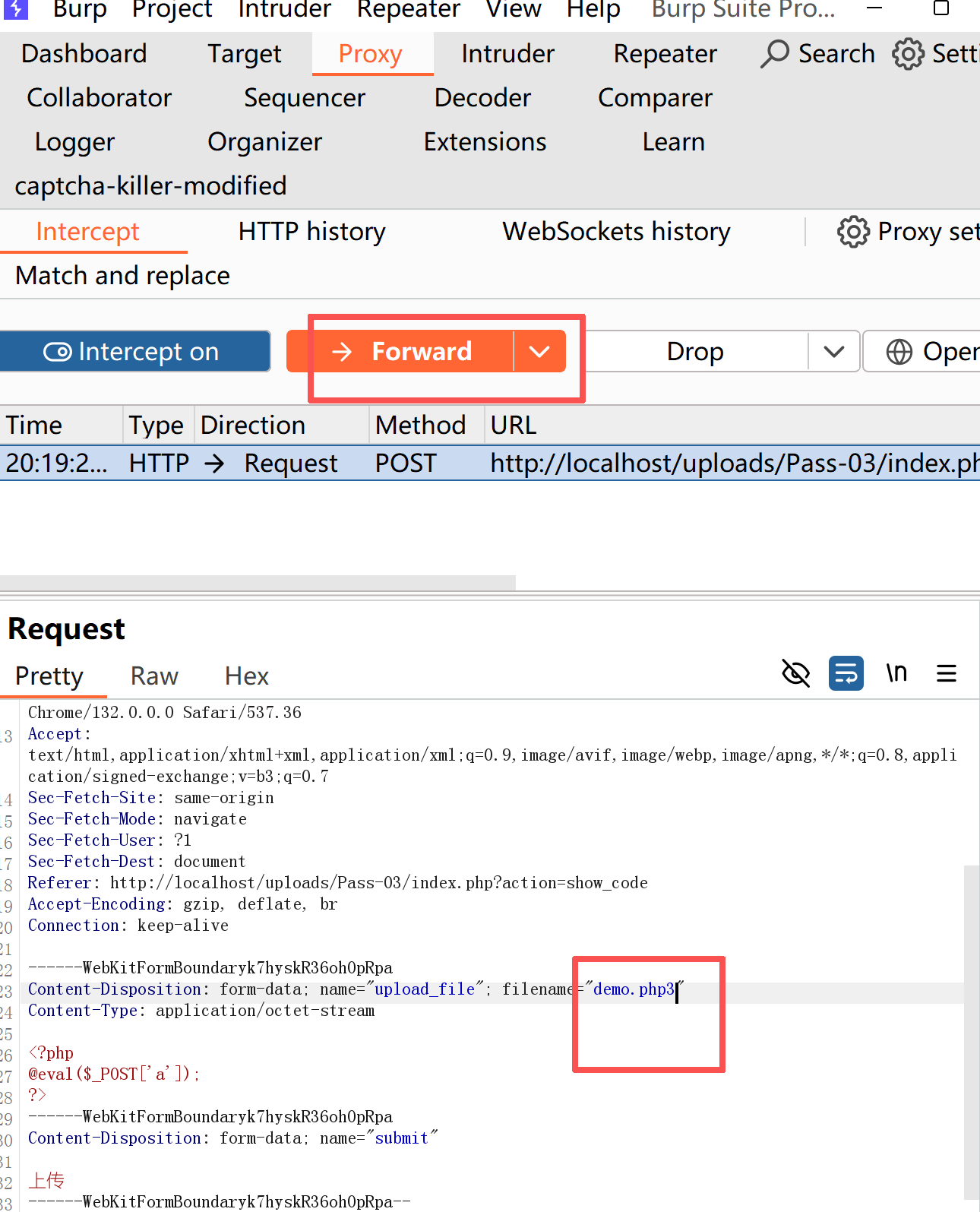Open the Logger tab
Viewport: 980px width, 1212px height.
[75, 142]
